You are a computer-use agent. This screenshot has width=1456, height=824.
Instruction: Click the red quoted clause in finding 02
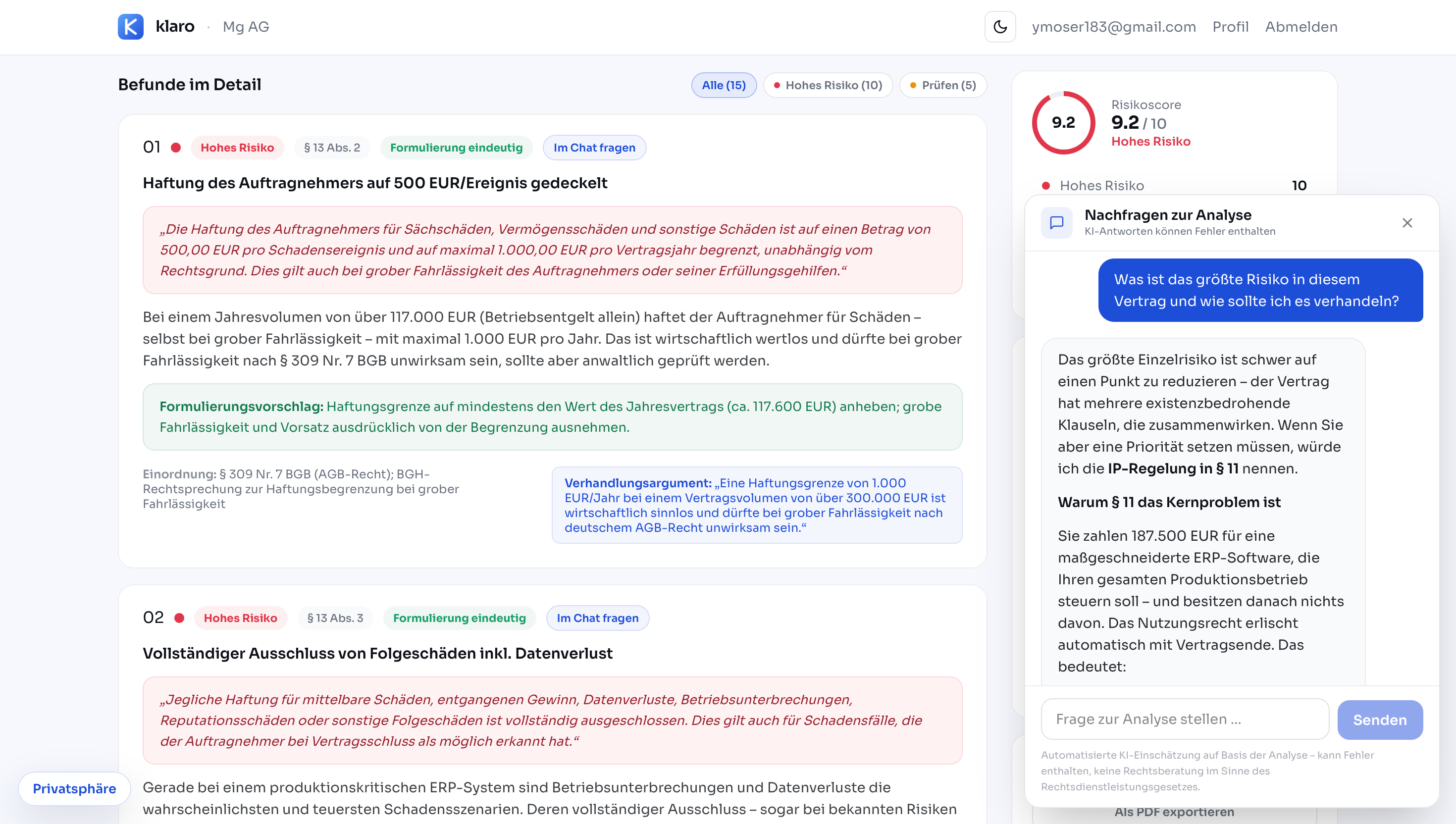point(552,721)
